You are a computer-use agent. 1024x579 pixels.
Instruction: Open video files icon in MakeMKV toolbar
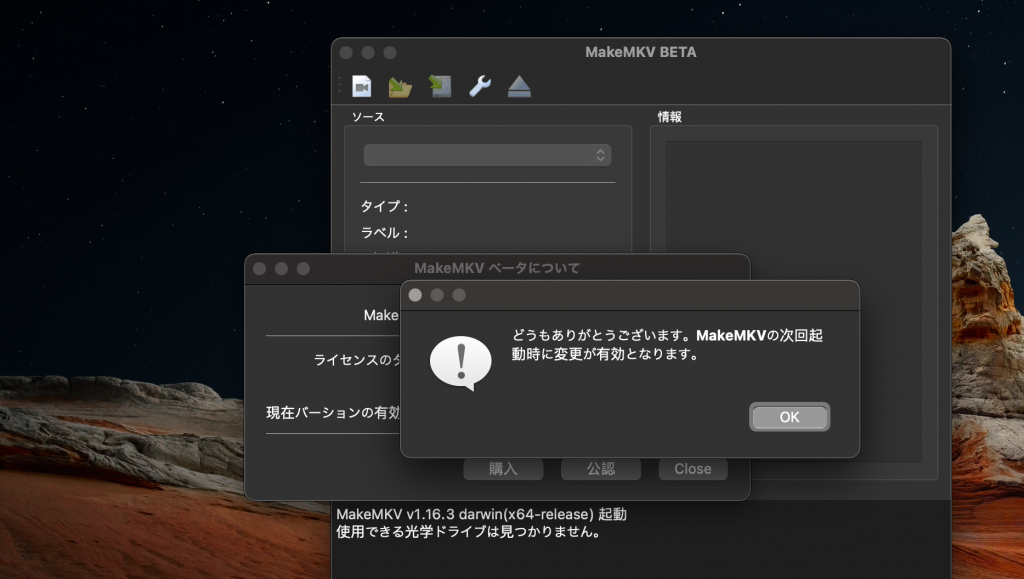[x=361, y=86]
